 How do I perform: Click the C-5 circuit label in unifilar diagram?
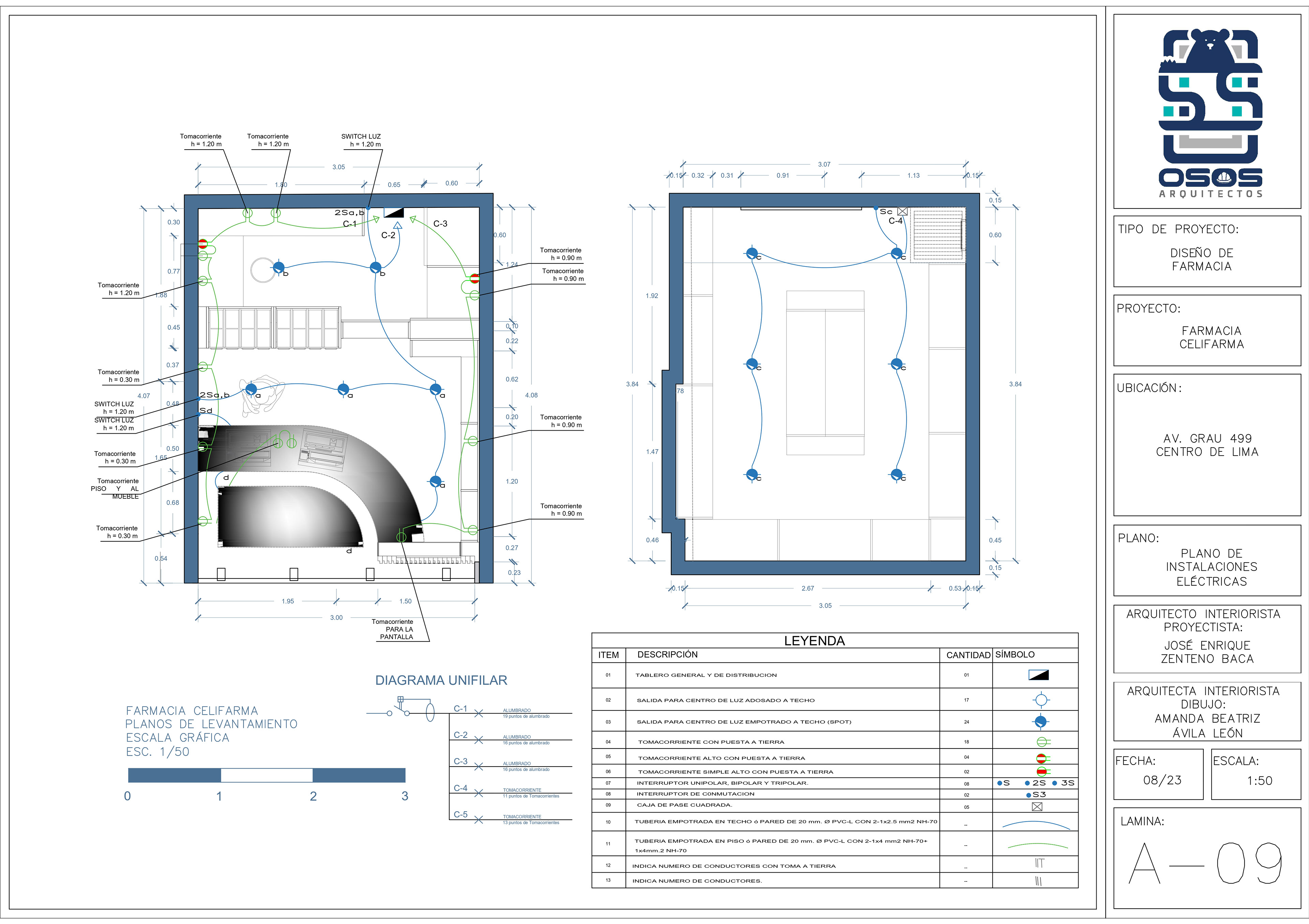click(x=460, y=815)
